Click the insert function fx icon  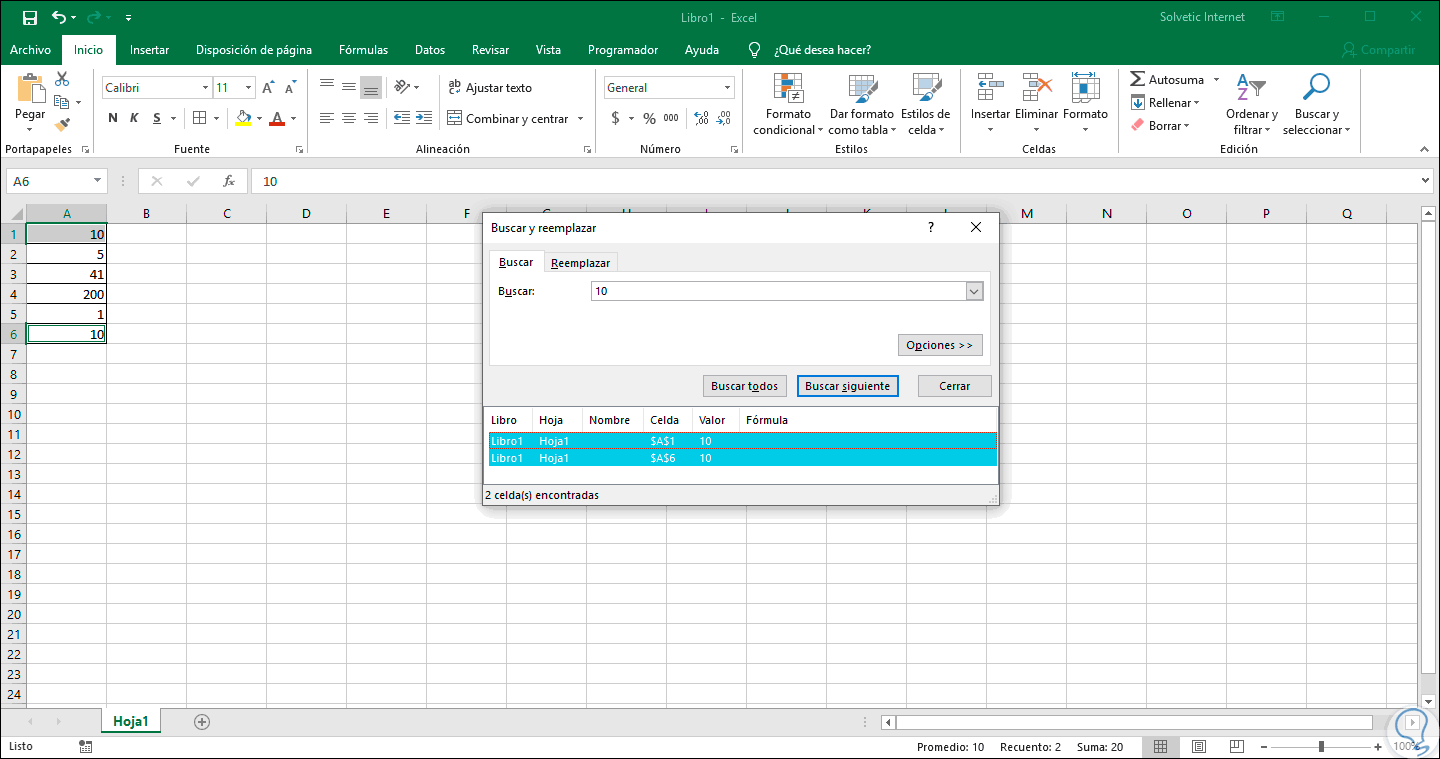point(229,181)
